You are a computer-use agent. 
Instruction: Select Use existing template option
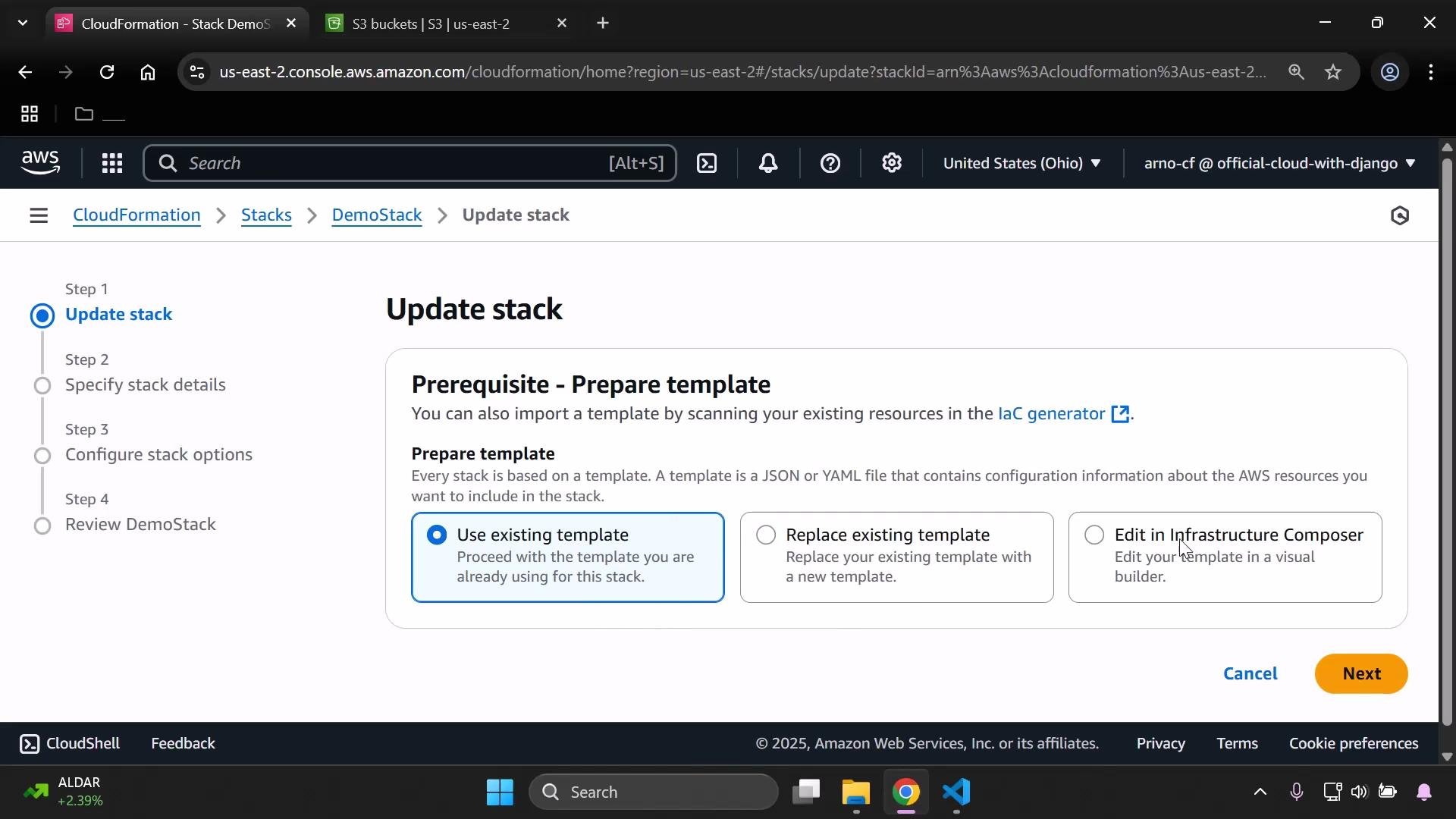coord(568,557)
